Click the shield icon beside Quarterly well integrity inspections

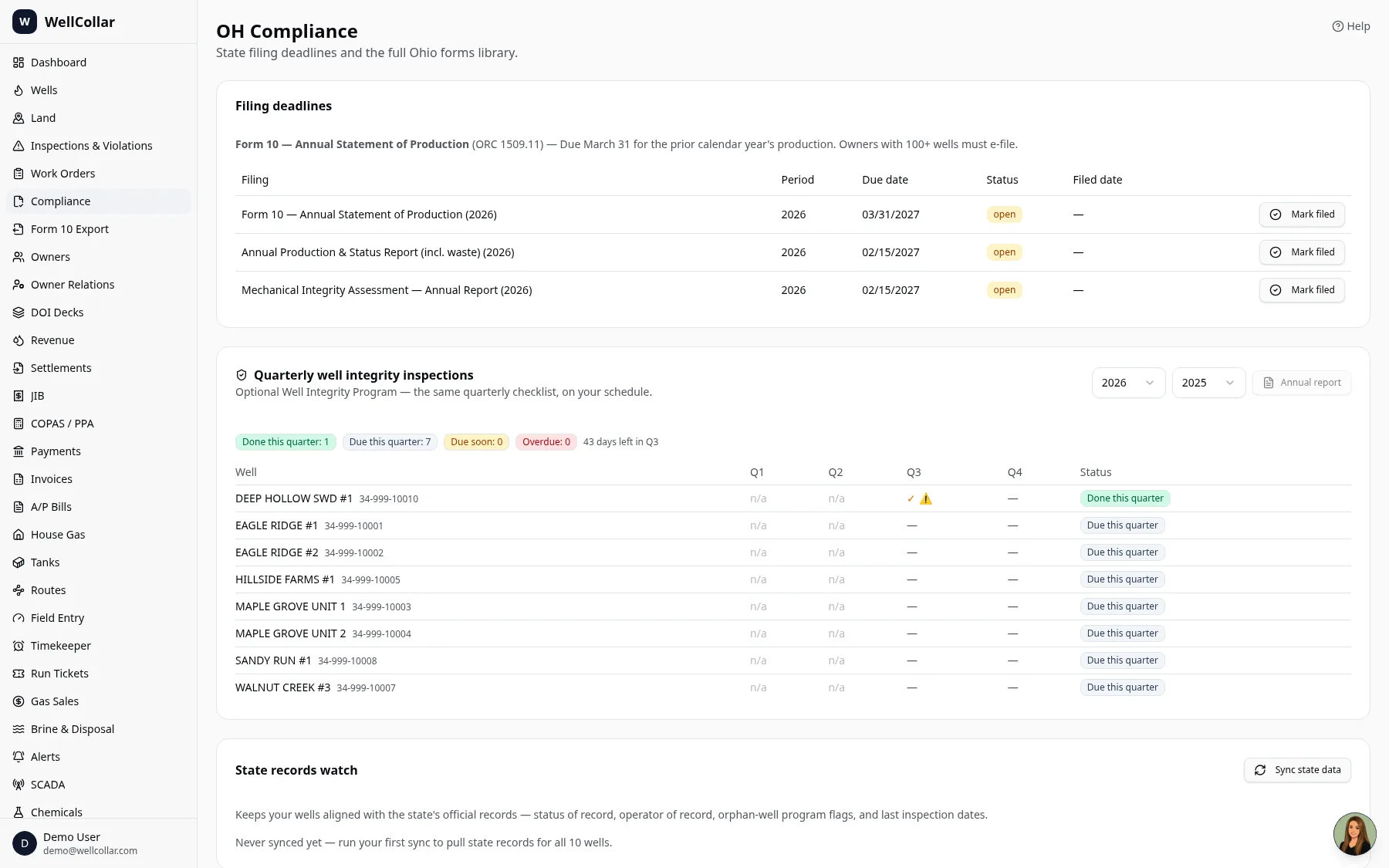(x=242, y=375)
